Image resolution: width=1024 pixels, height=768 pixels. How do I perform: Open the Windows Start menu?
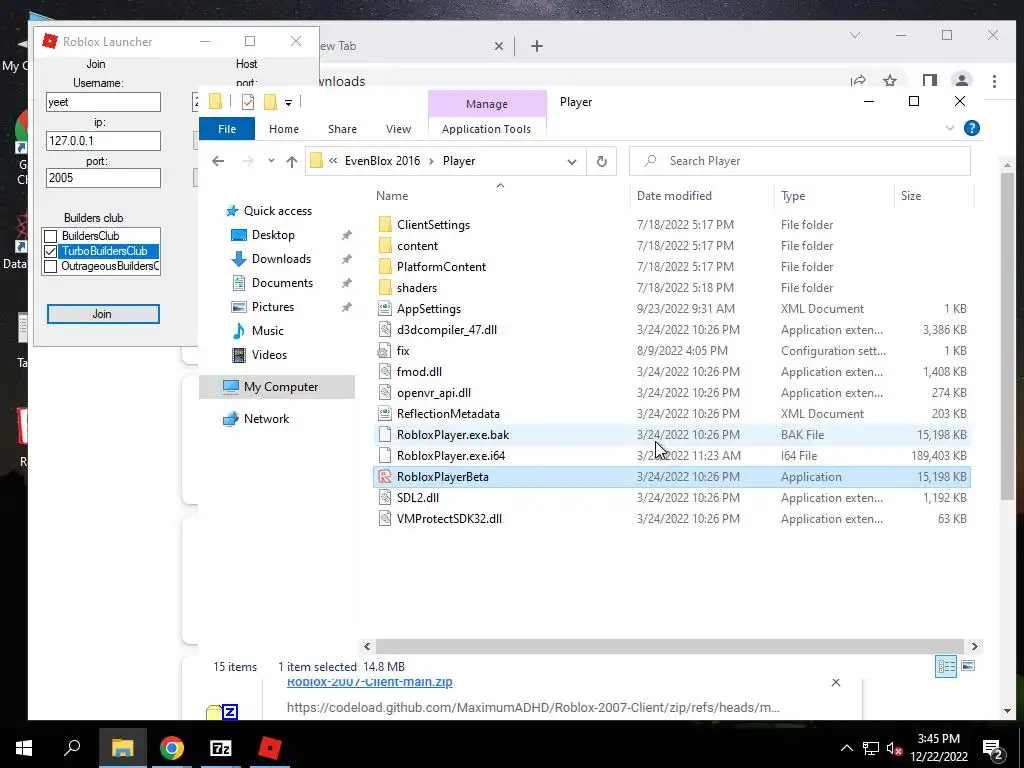click(x=24, y=748)
